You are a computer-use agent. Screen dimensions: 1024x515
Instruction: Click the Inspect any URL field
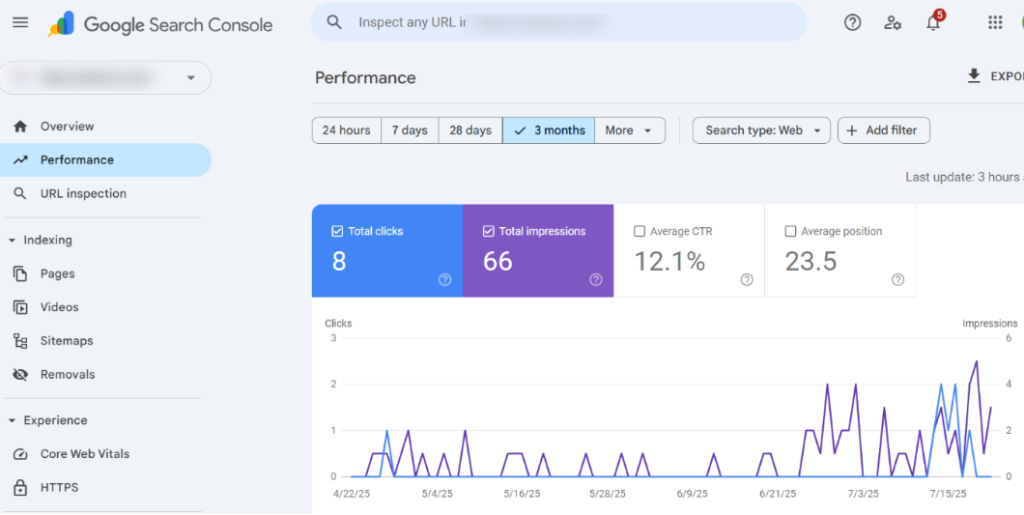click(x=559, y=22)
